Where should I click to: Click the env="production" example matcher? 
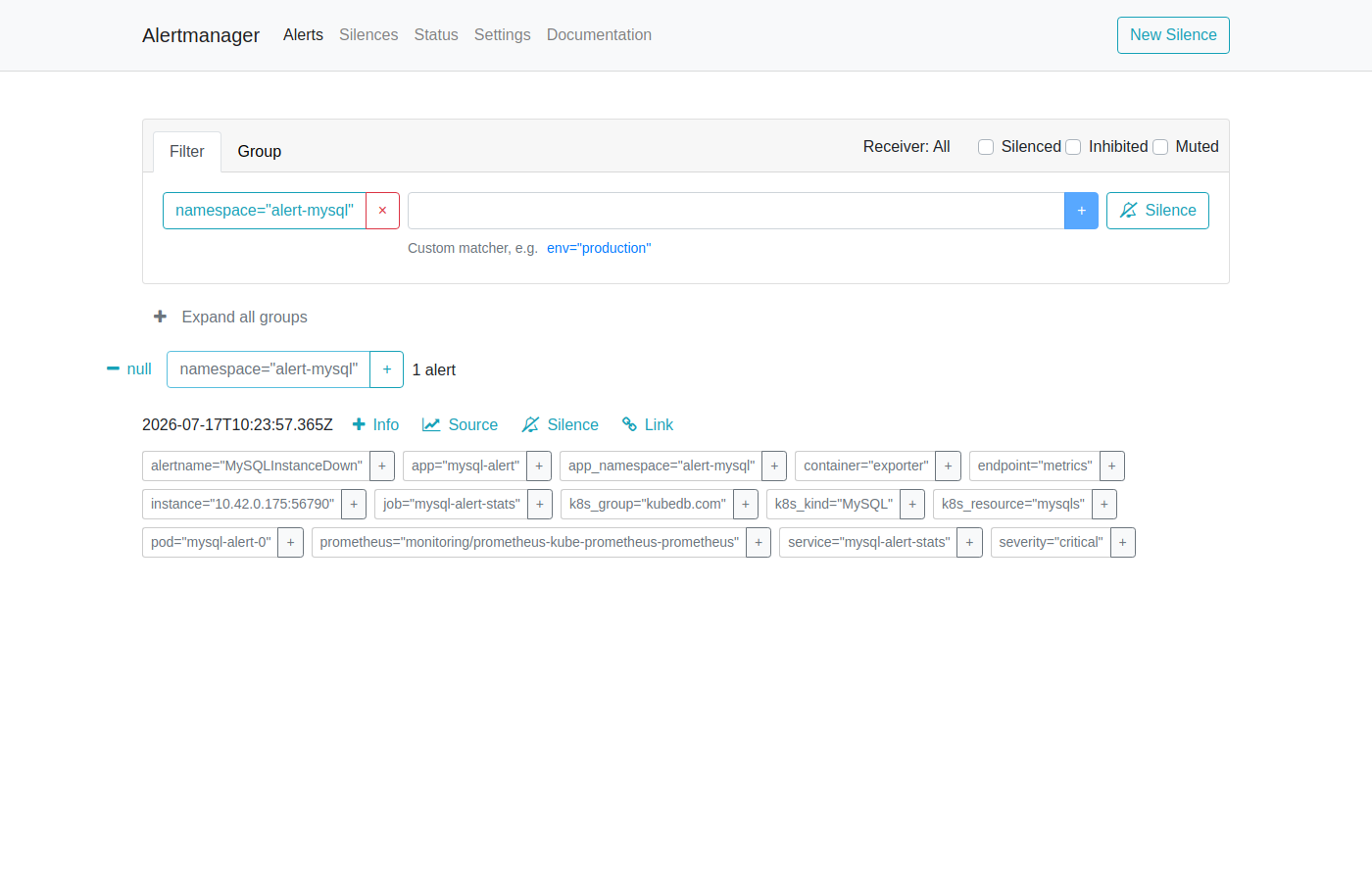coord(599,248)
